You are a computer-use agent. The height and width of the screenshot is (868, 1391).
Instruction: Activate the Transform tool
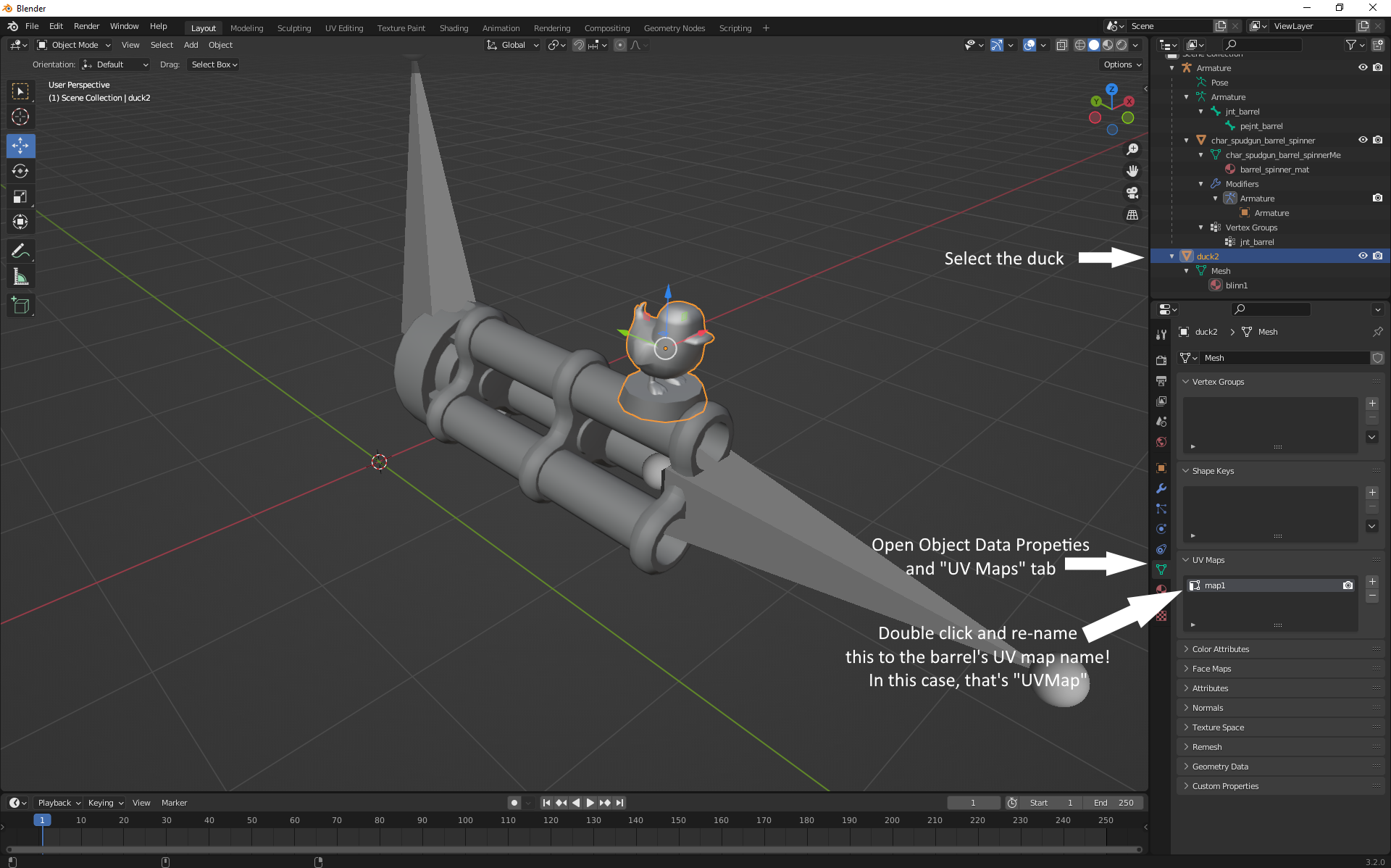click(x=20, y=222)
